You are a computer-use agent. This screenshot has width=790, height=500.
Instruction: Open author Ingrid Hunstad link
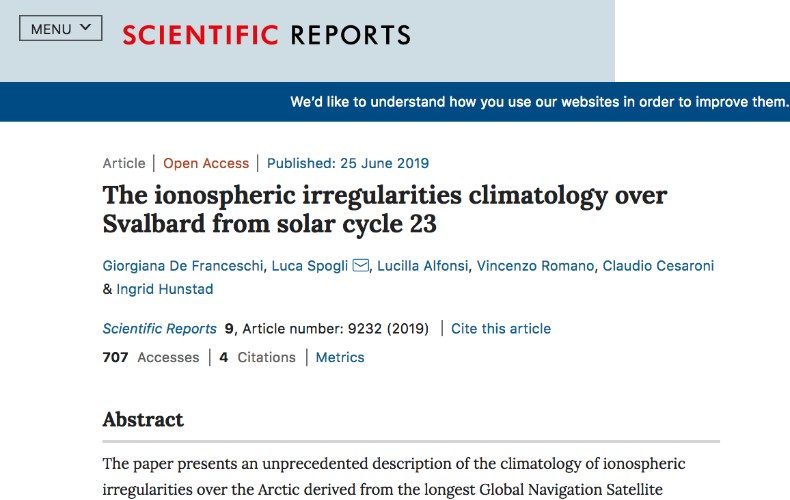[165, 289]
